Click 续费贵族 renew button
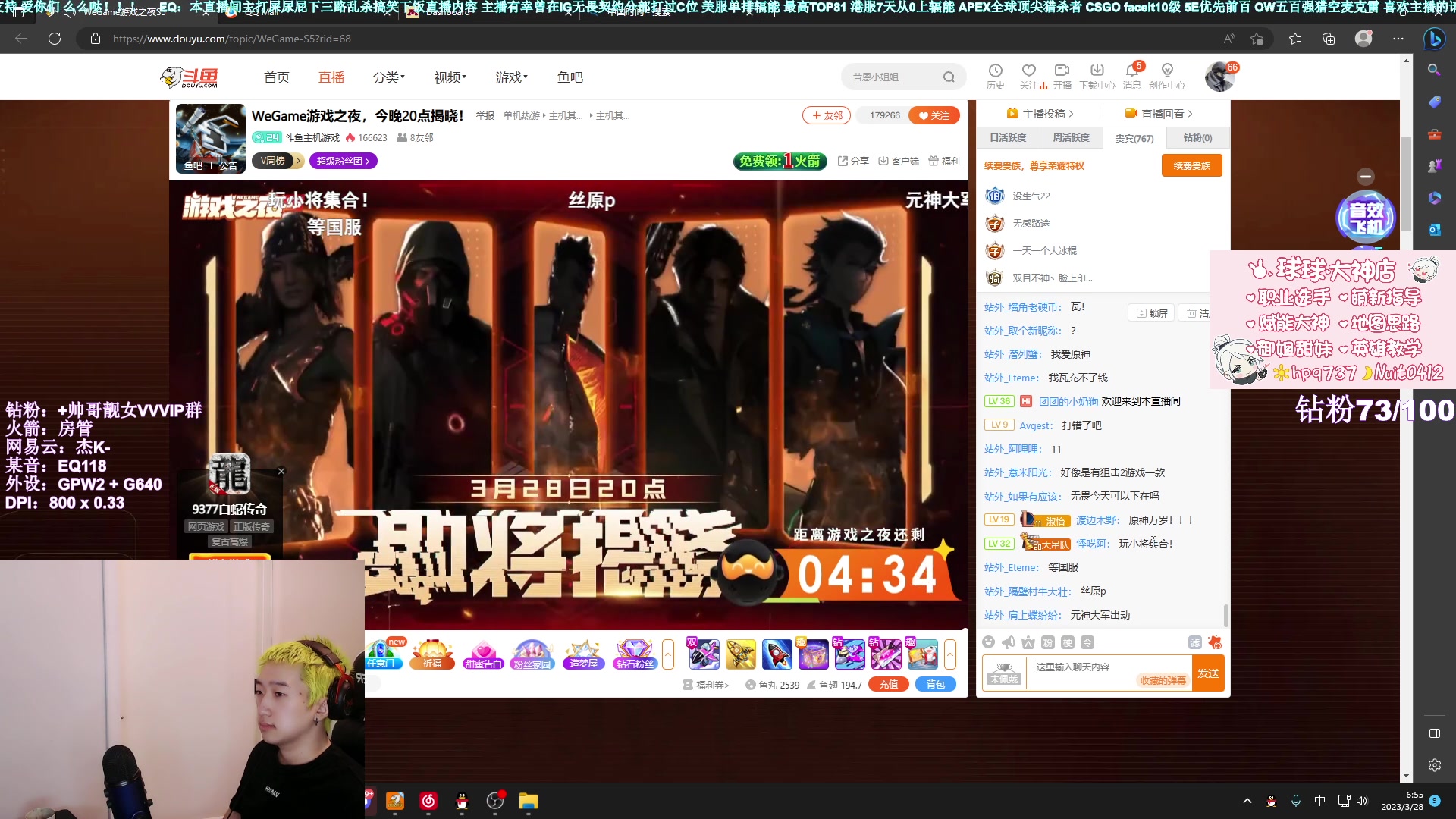The image size is (1456, 819). pyautogui.click(x=1192, y=165)
